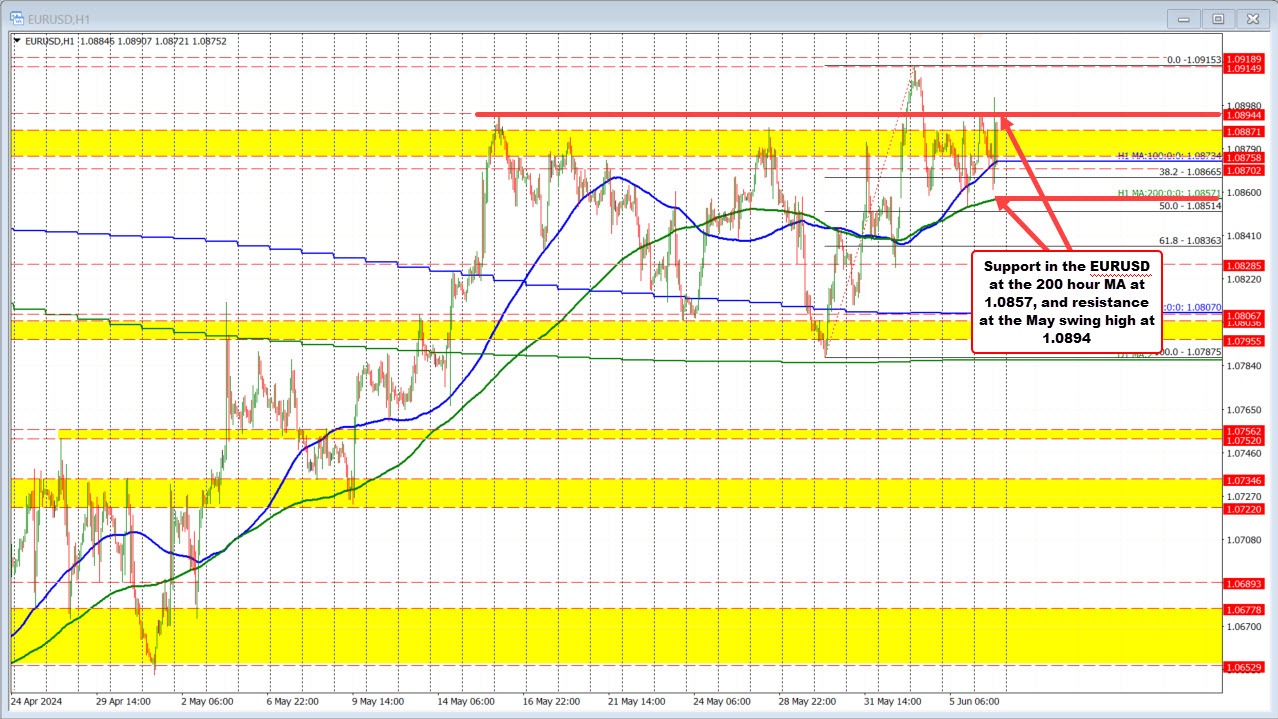Screen dimensions: 1278x719
Task: Click the red 1.06893 price tag
Action: (x=1244, y=584)
